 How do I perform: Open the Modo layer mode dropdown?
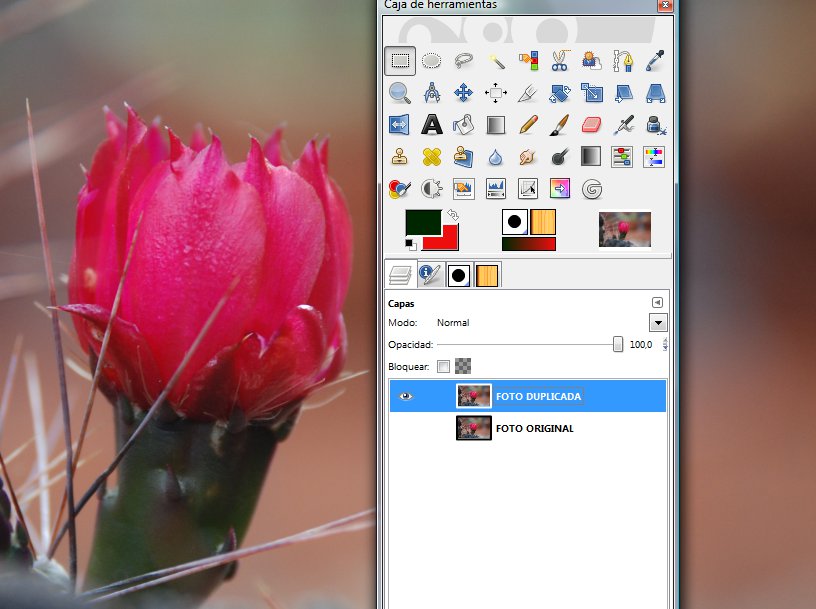click(x=657, y=322)
